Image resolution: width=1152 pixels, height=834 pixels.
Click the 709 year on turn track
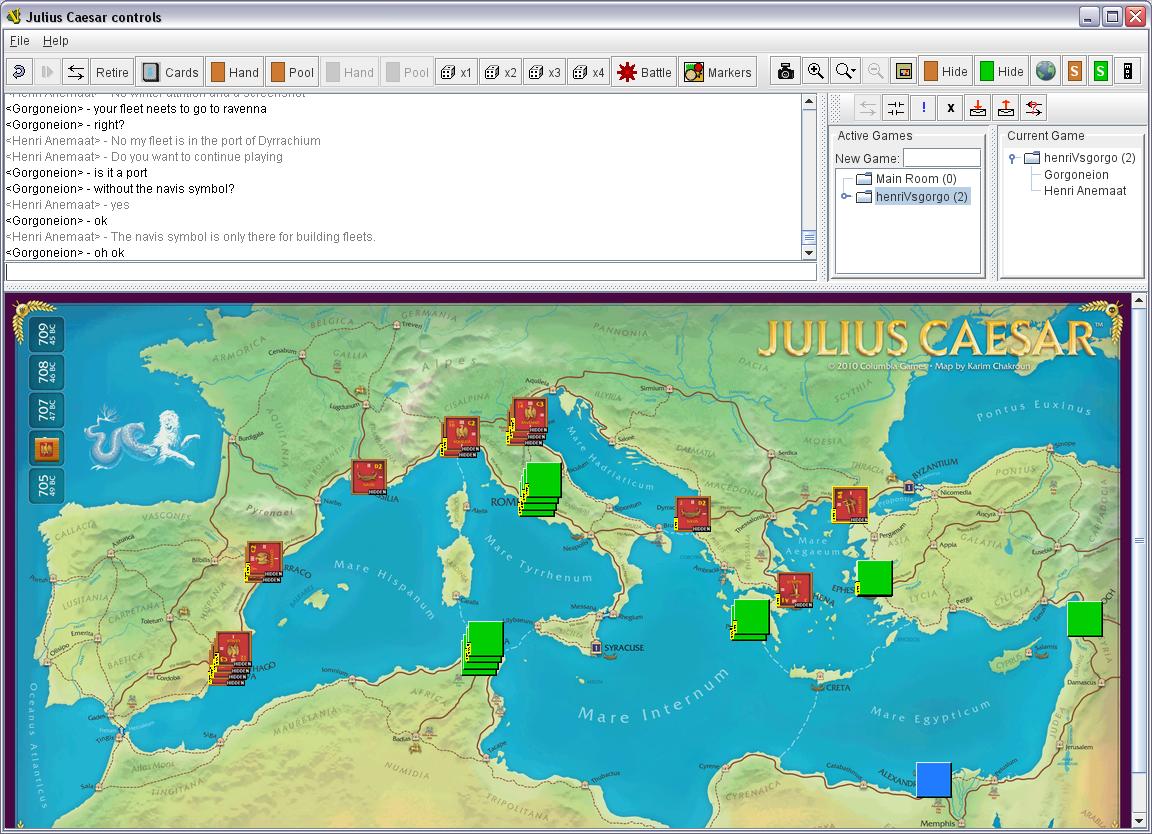[46, 334]
